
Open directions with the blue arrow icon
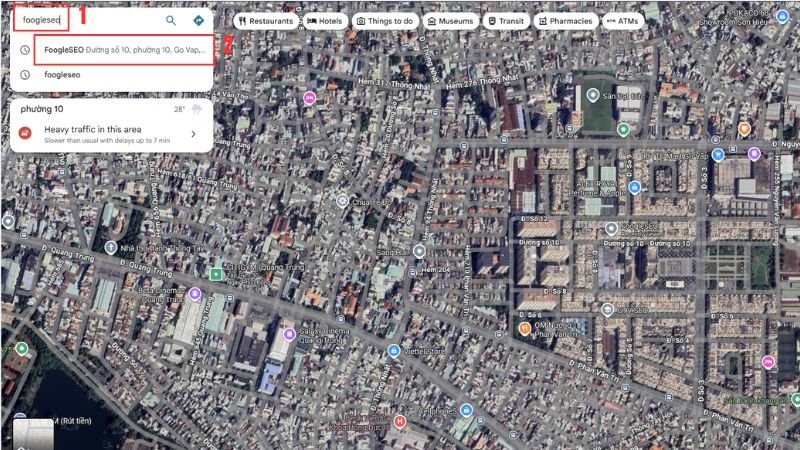click(x=198, y=20)
